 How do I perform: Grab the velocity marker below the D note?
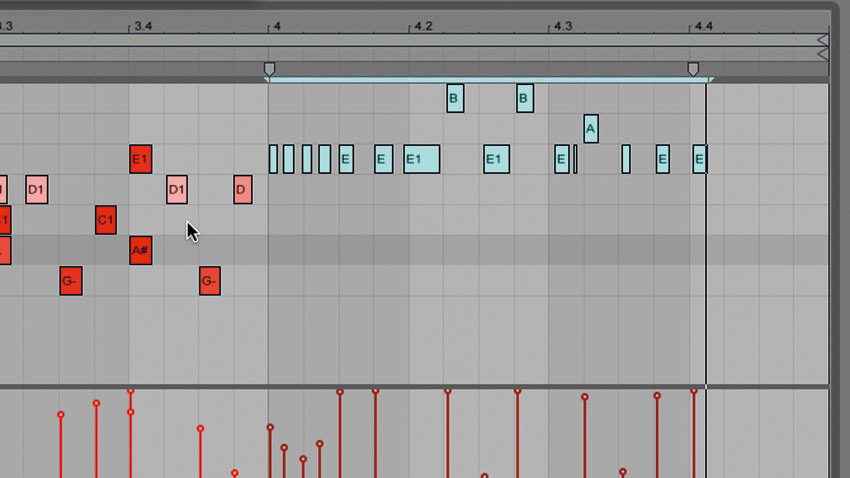click(x=234, y=473)
